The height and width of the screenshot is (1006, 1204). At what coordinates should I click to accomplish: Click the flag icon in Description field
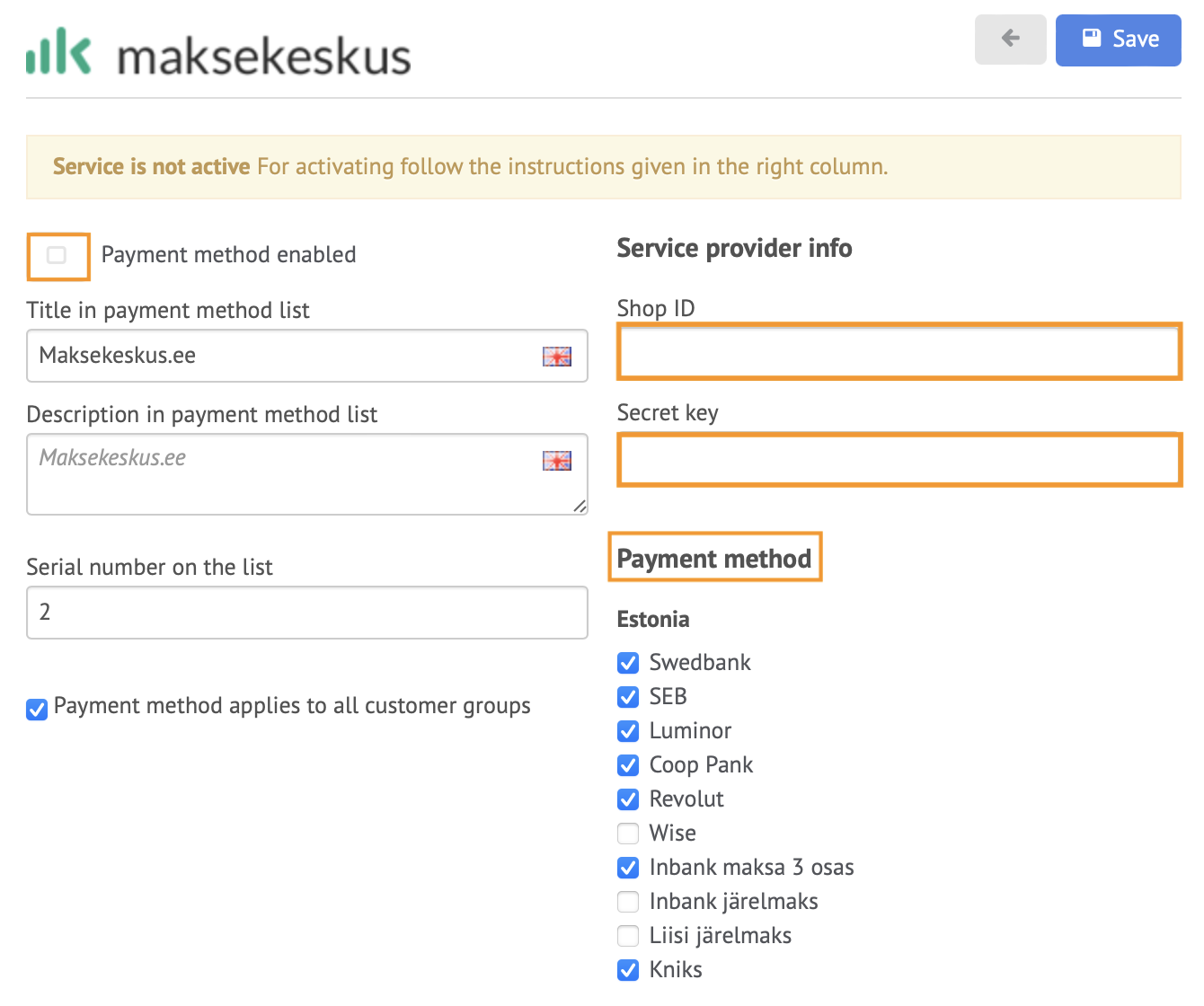557,461
